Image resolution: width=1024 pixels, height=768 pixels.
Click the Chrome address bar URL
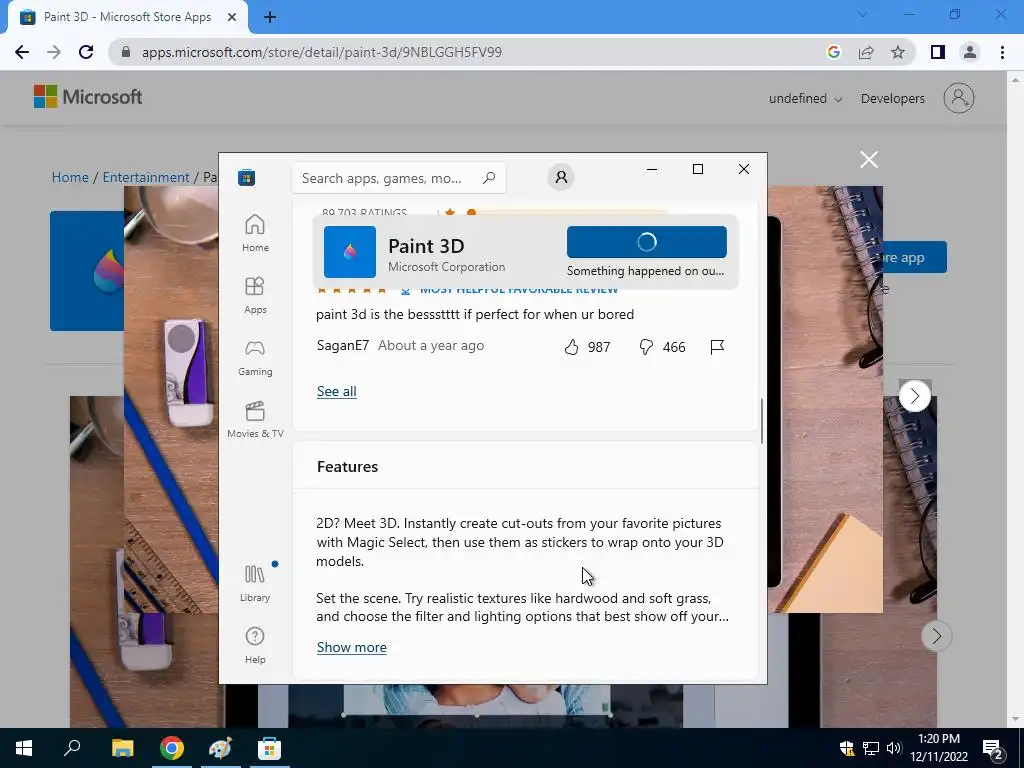click(x=322, y=52)
